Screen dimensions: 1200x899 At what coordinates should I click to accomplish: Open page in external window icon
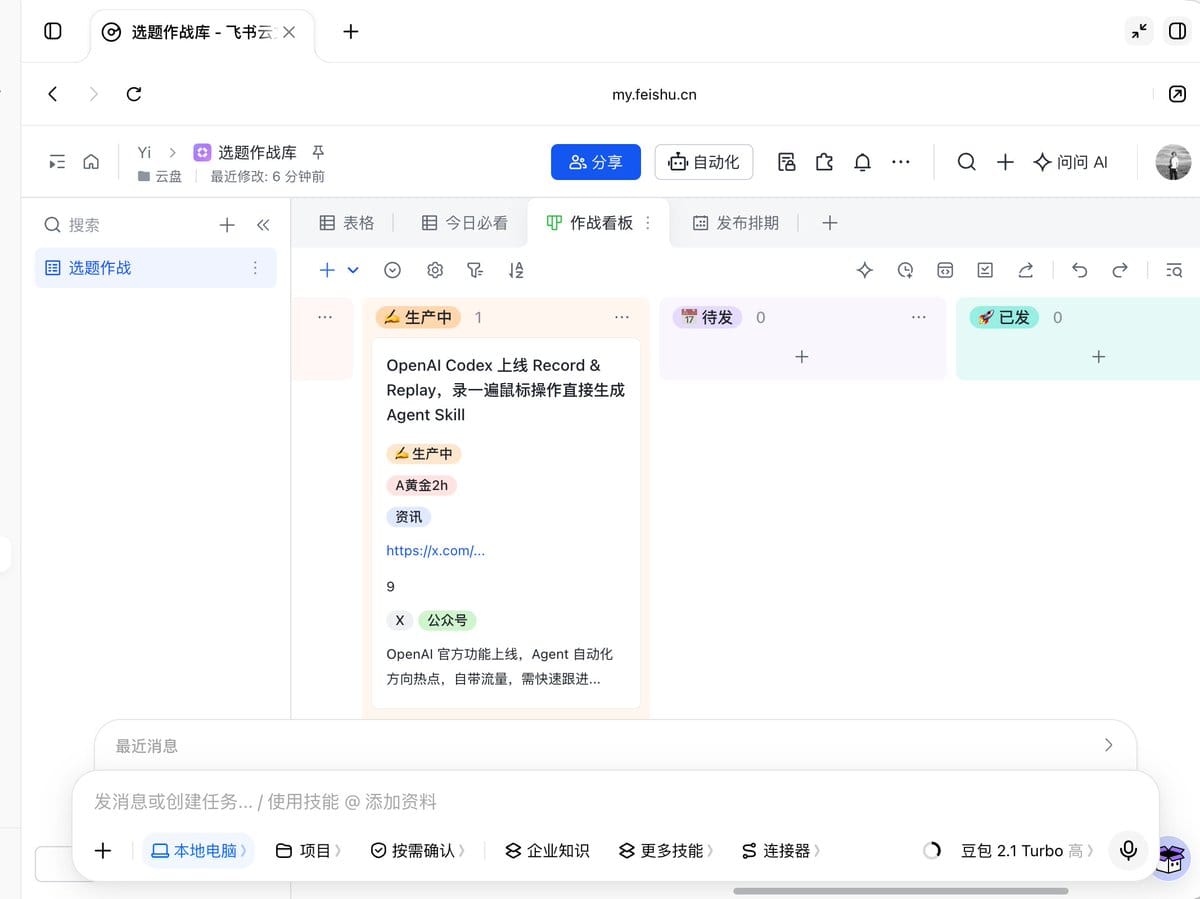pos(1177,94)
